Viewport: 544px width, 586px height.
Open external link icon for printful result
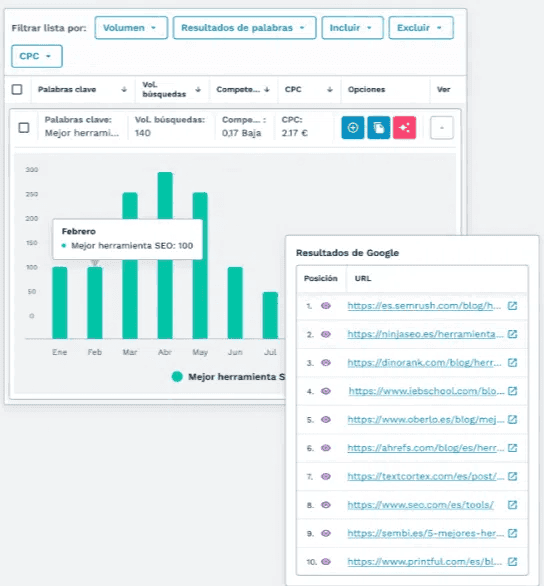coord(512,561)
